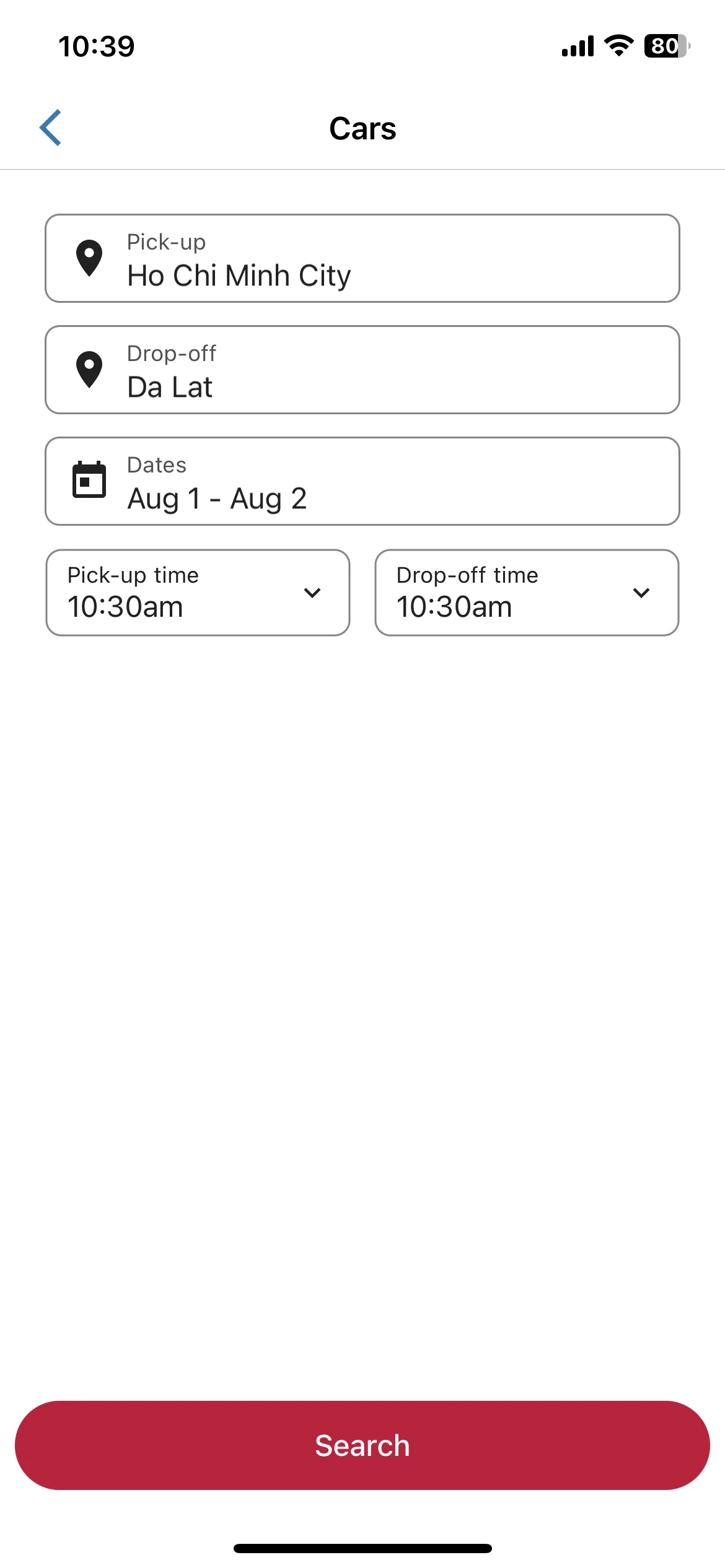
Task: Edit the Da Lat drop-off field
Action: point(362,370)
